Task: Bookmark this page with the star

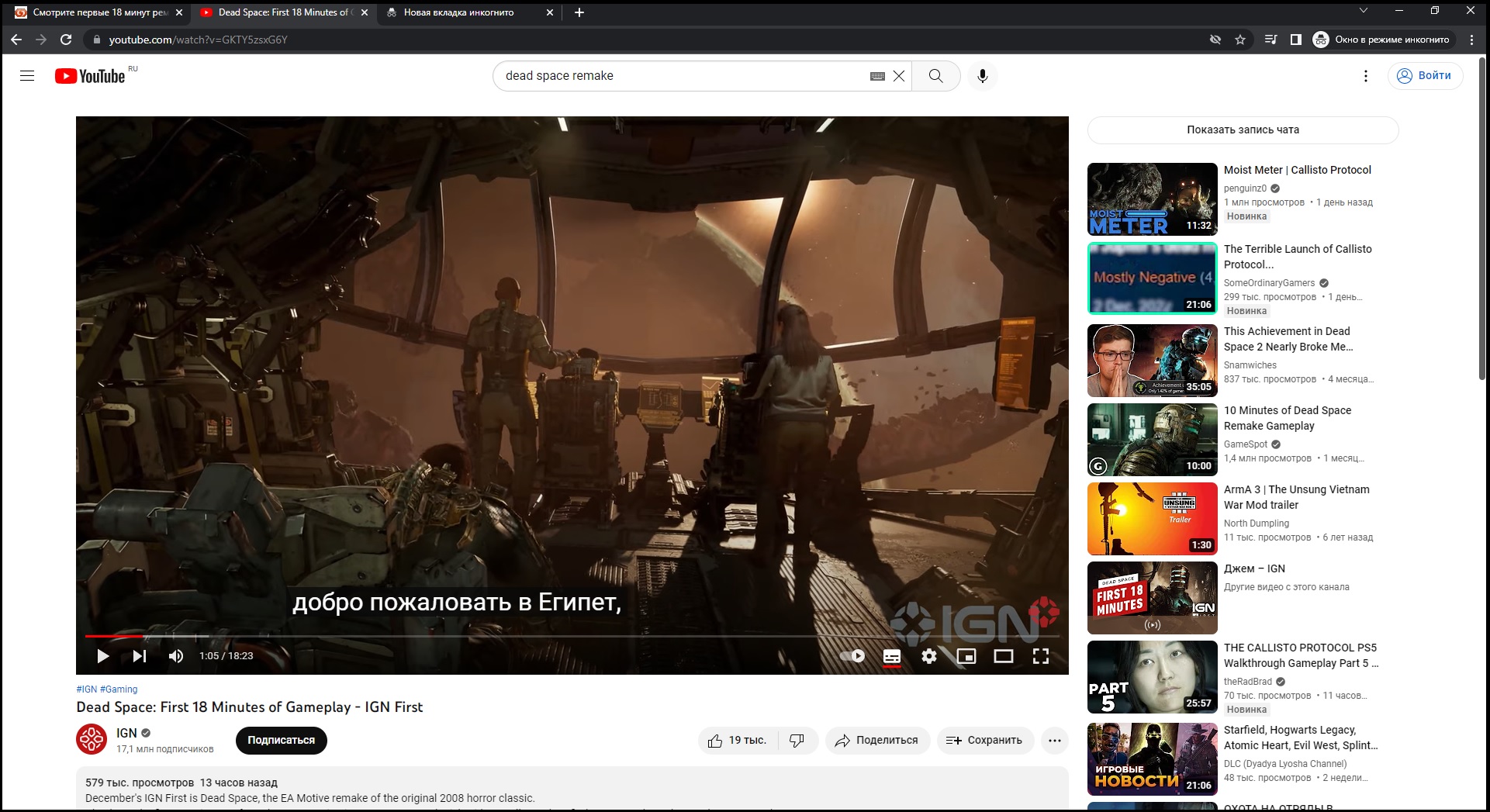Action: point(1240,40)
